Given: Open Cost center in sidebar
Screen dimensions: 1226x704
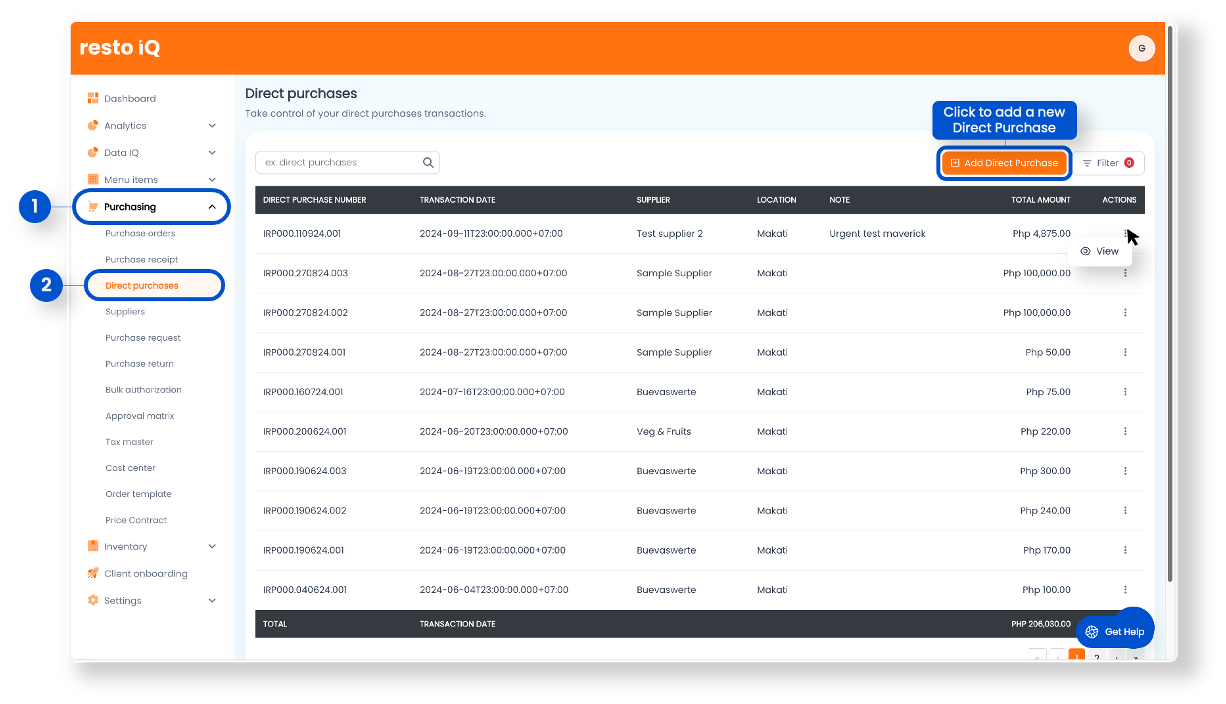Looking at the screenshot, I should pos(130,468).
